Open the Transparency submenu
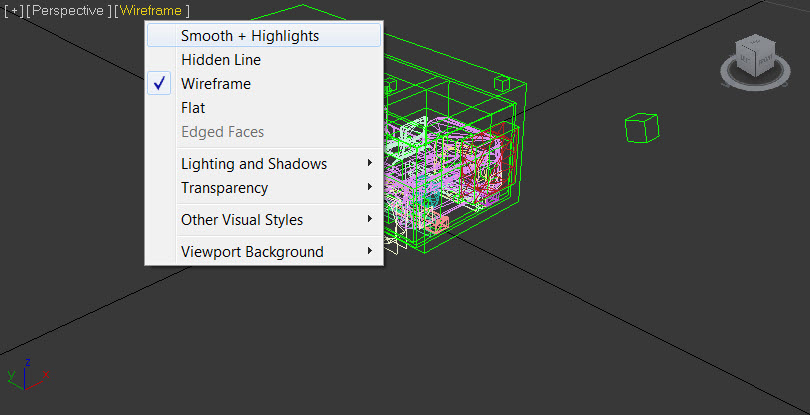Viewport: 810px width, 415px height. tap(224, 188)
